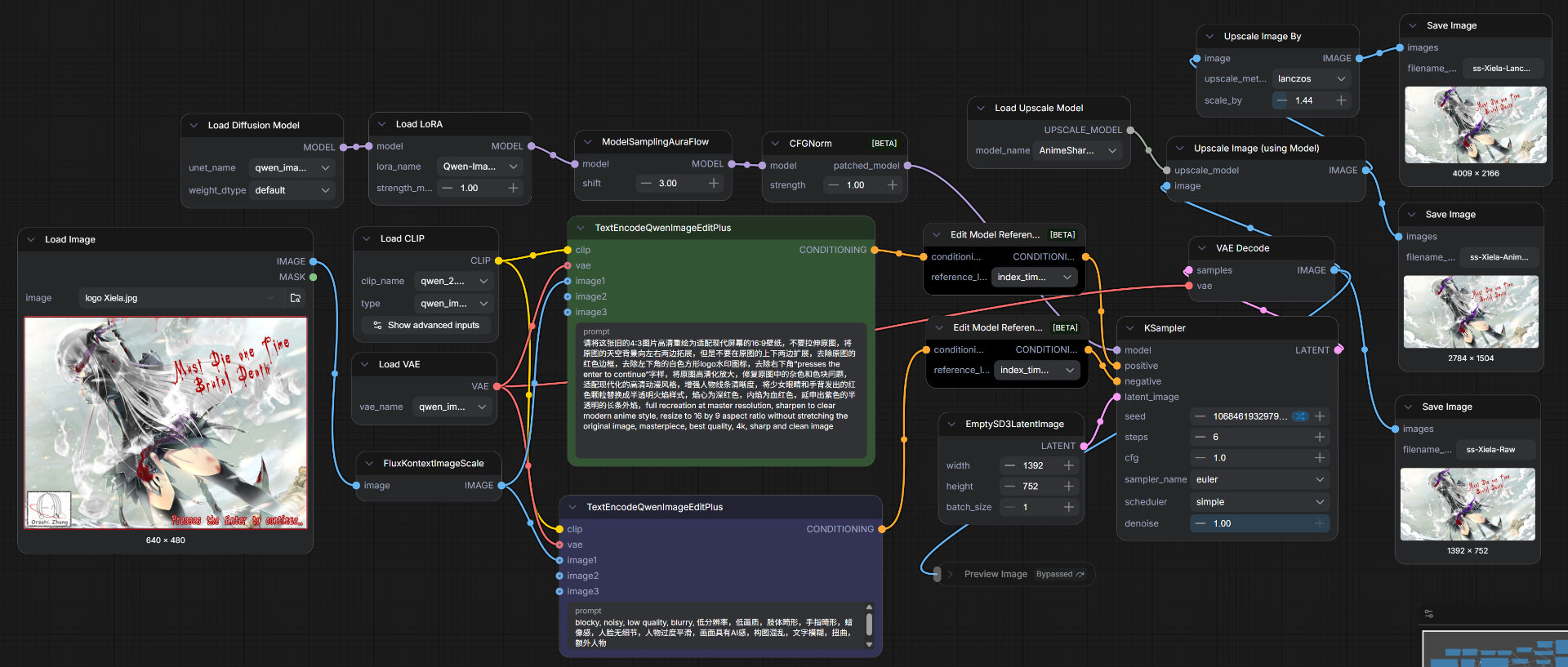
Task: Decrease the cfg value in KSampler
Action: 1200,458
